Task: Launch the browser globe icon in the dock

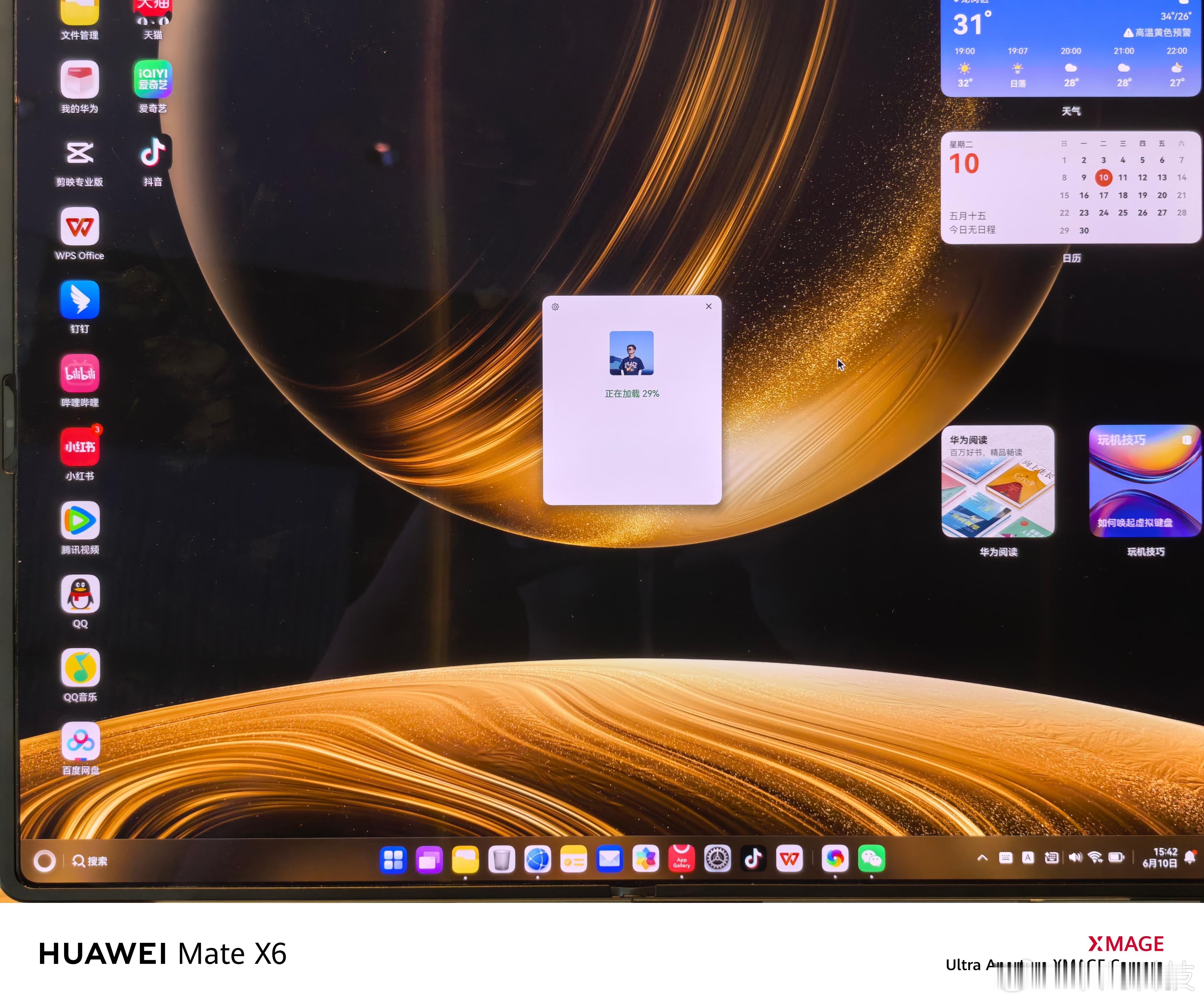Action: click(538, 859)
